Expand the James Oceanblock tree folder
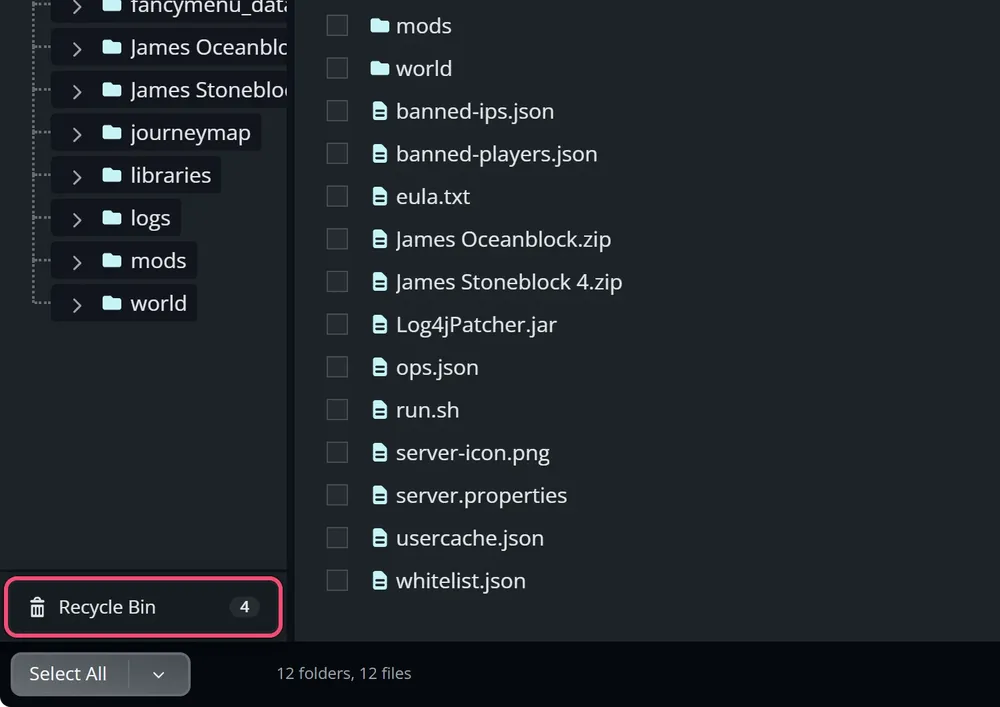This screenshot has height=707, width=1000. click(x=77, y=49)
